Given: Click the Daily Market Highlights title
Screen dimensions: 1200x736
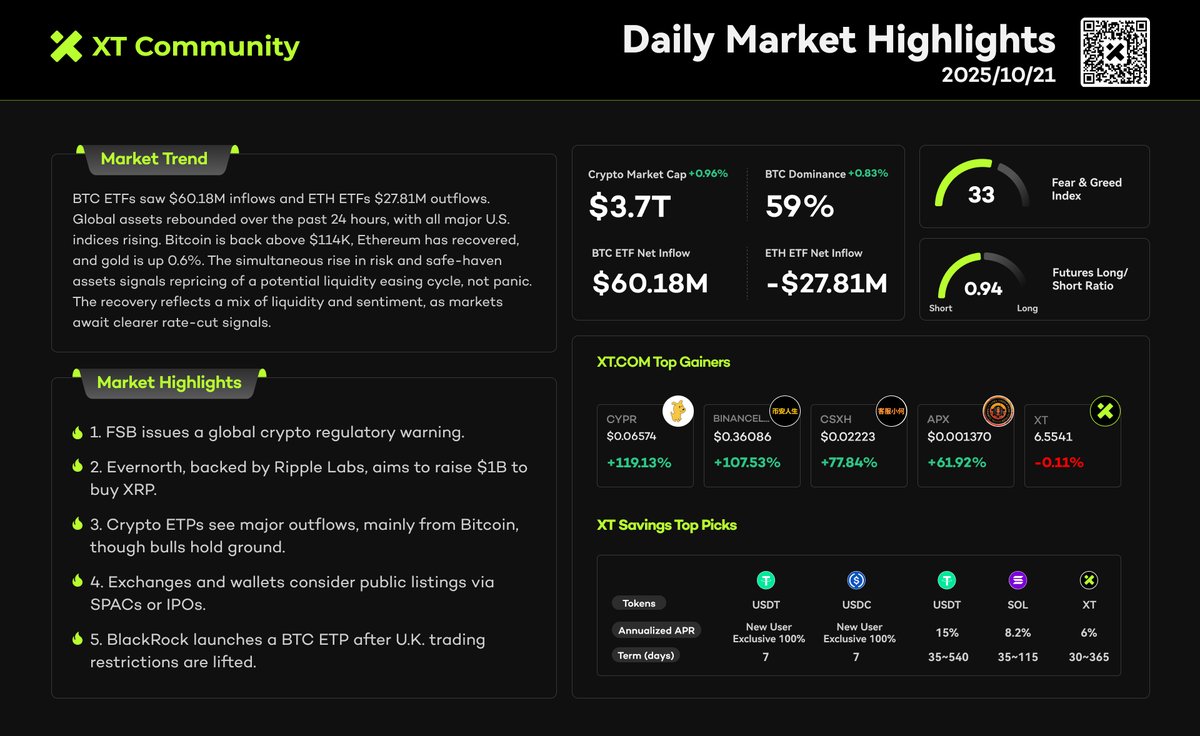Looking at the screenshot, I should click(839, 40).
